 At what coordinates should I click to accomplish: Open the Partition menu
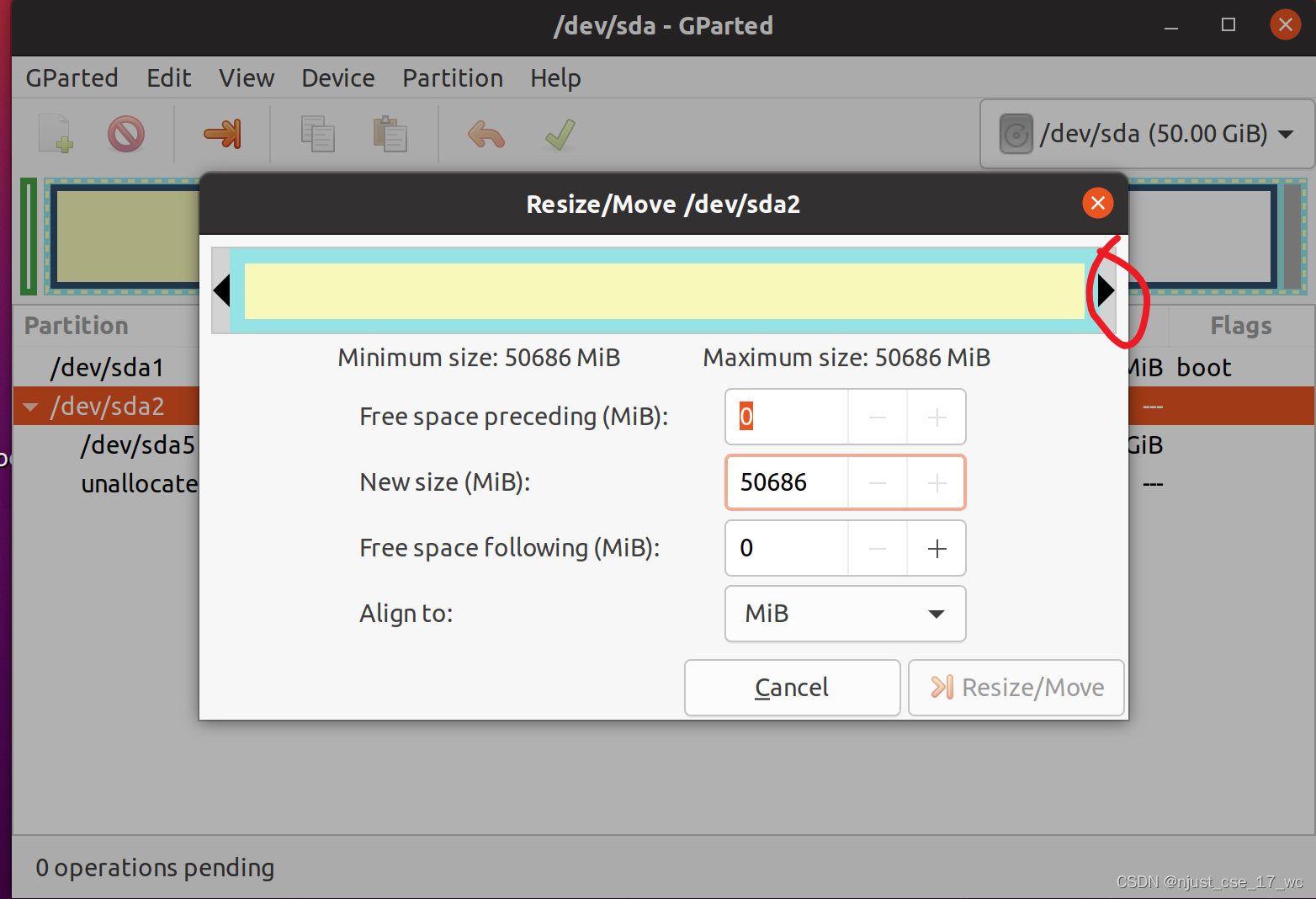click(x=453, y=78)
